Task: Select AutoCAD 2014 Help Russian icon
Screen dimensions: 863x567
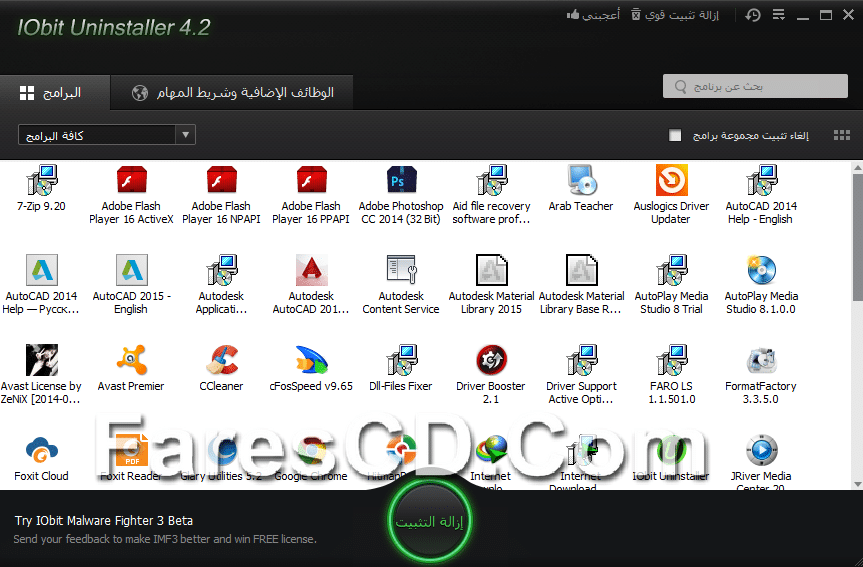Action: coord(41,270)
